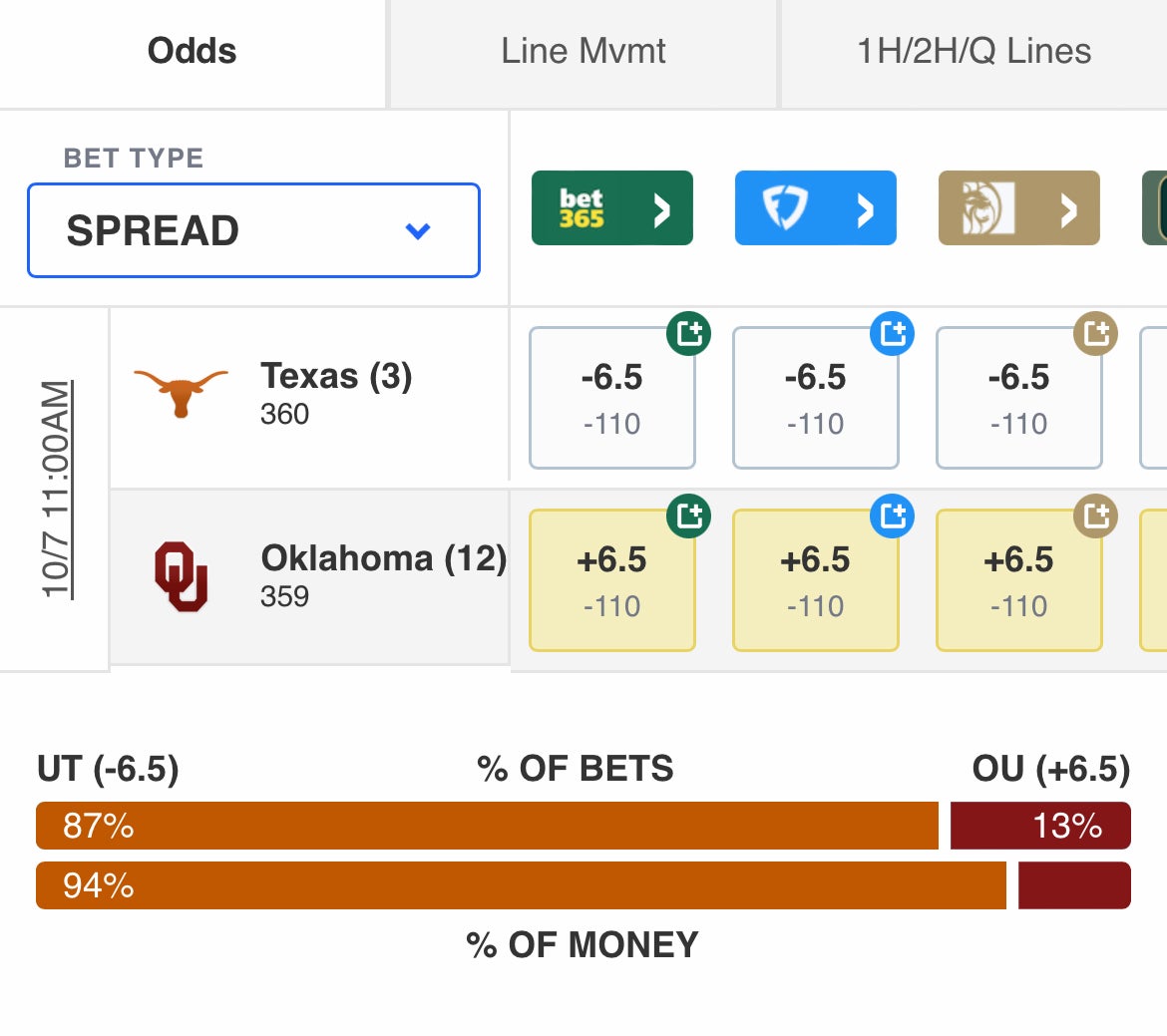Click the Oklahoma Sooners logo

point(181,576)
